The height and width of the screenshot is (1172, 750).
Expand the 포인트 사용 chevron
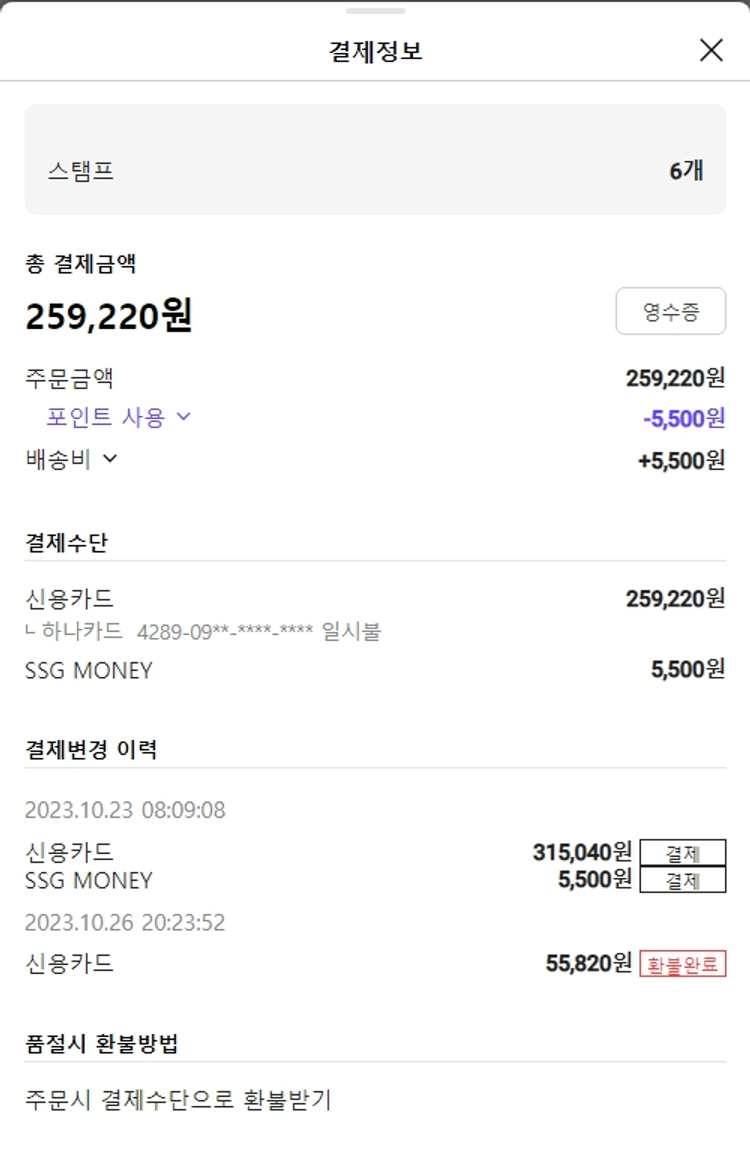click(183, 417)
